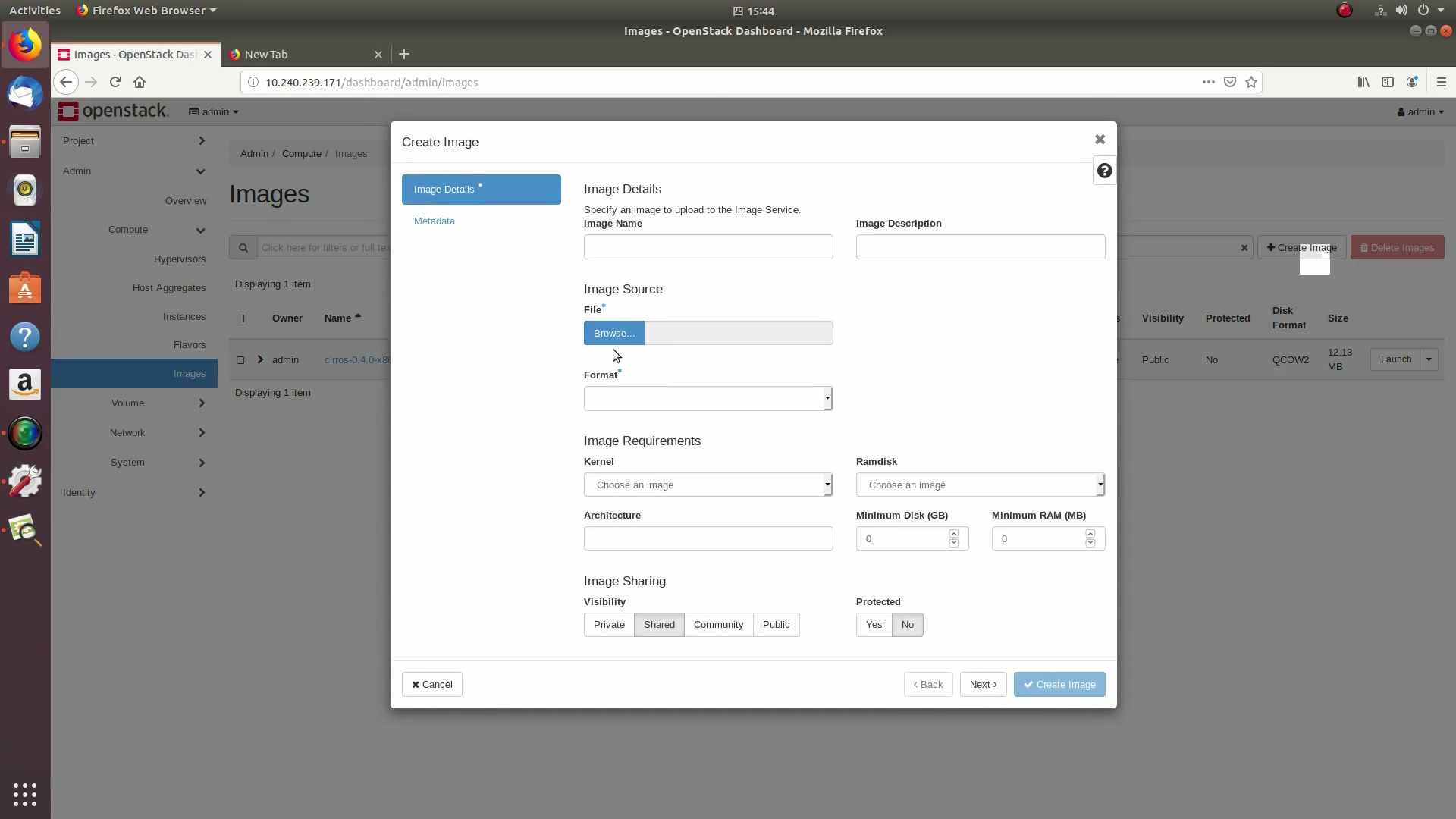Screen dimensions: 1456x819
Task: Reload the page with the refresh icon
Action: pyautogui.click(x=115, y=82)
